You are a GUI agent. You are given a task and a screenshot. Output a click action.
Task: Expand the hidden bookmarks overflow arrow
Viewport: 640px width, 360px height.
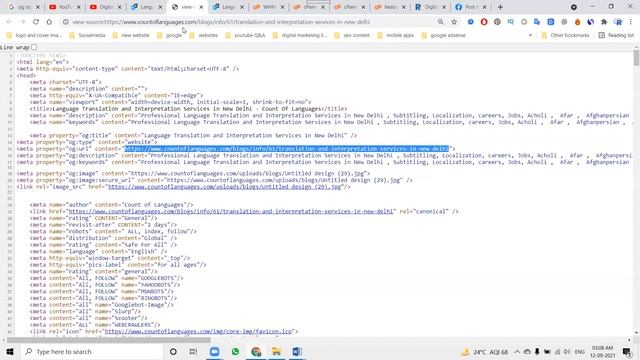pyautogui.click(x=530, y=36)
